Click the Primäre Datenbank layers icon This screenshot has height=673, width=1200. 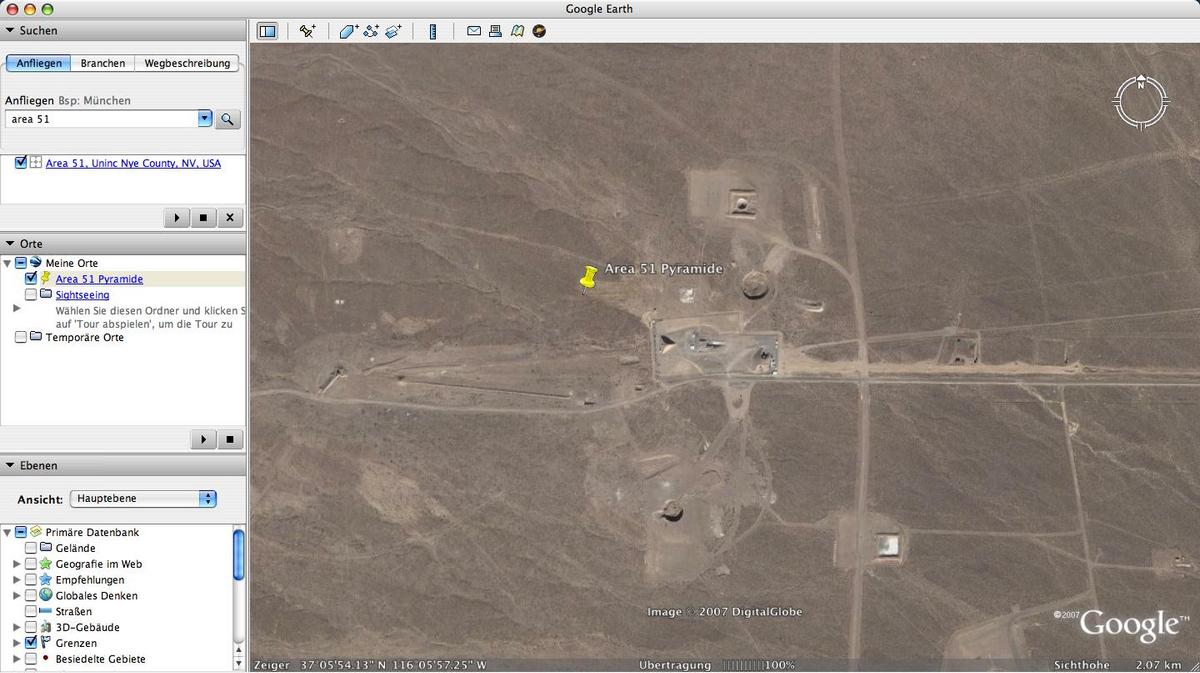tap(36, 532)
